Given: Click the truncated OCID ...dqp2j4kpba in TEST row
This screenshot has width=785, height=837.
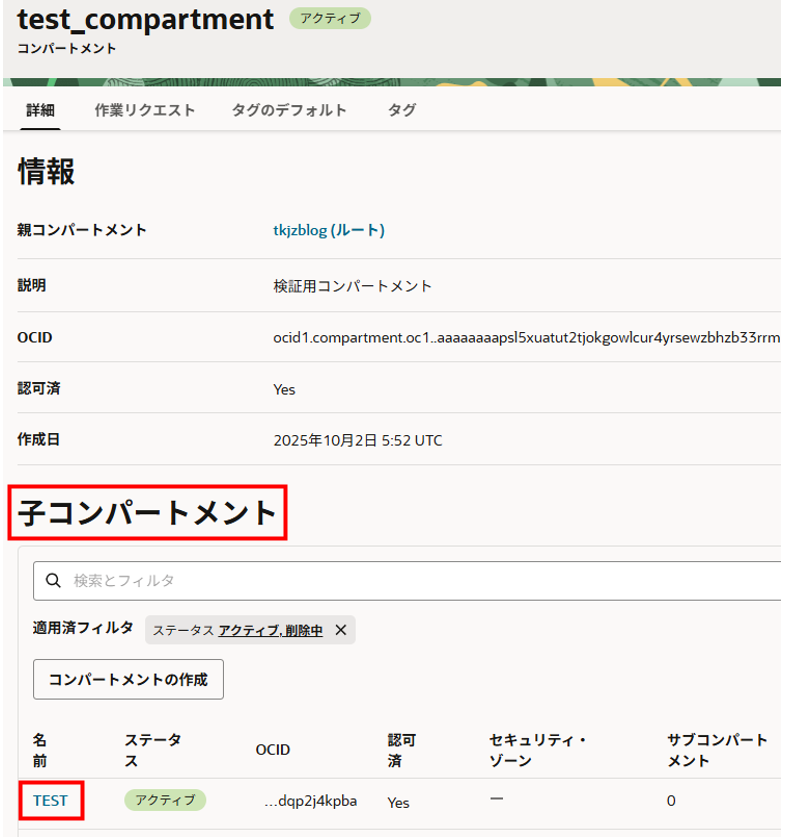Looking at the screenshot, I should click(x=311, y=801).
